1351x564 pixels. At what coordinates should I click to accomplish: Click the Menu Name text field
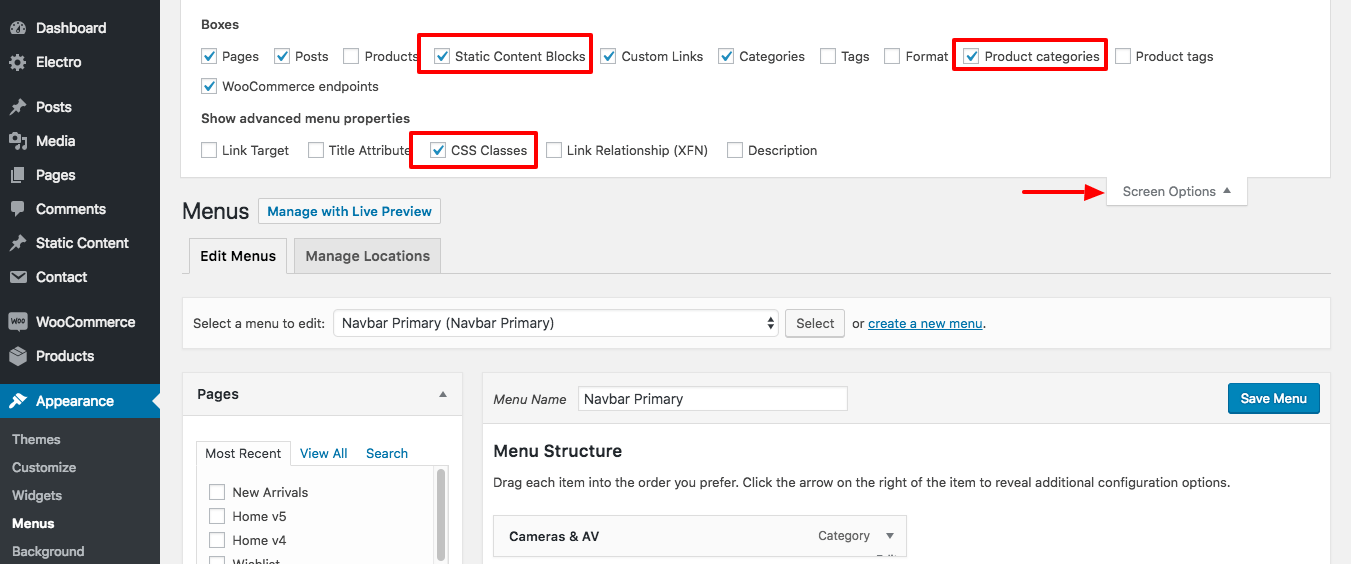pyautogui.click(x=712, y=398)
